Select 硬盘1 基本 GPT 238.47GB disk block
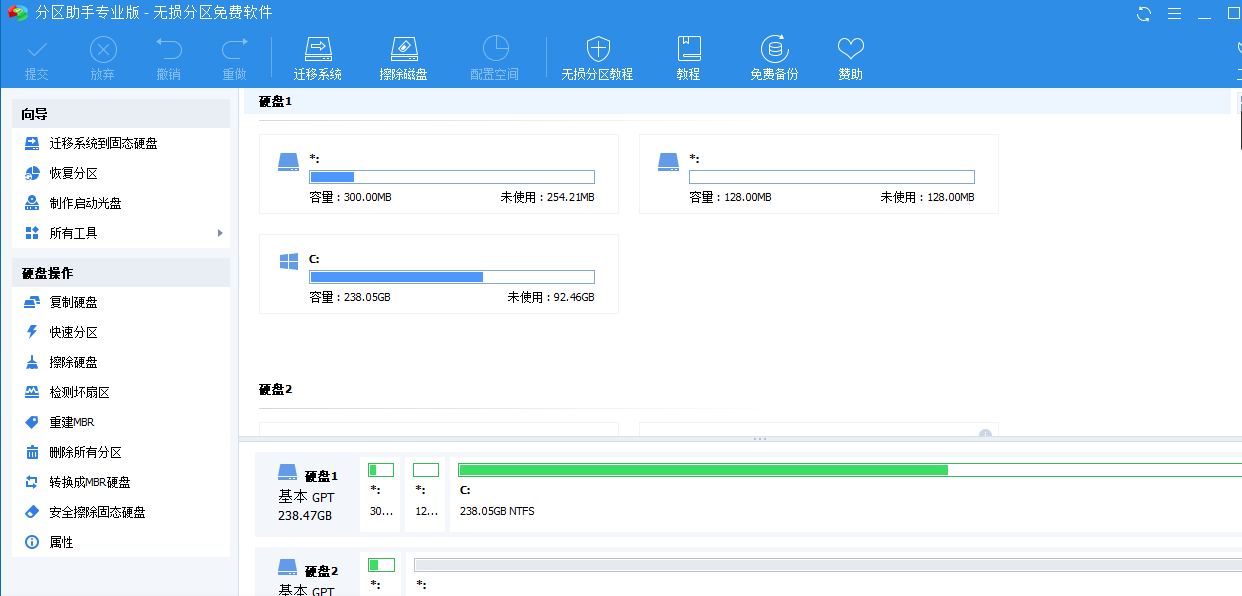 [x=307, y=495]
